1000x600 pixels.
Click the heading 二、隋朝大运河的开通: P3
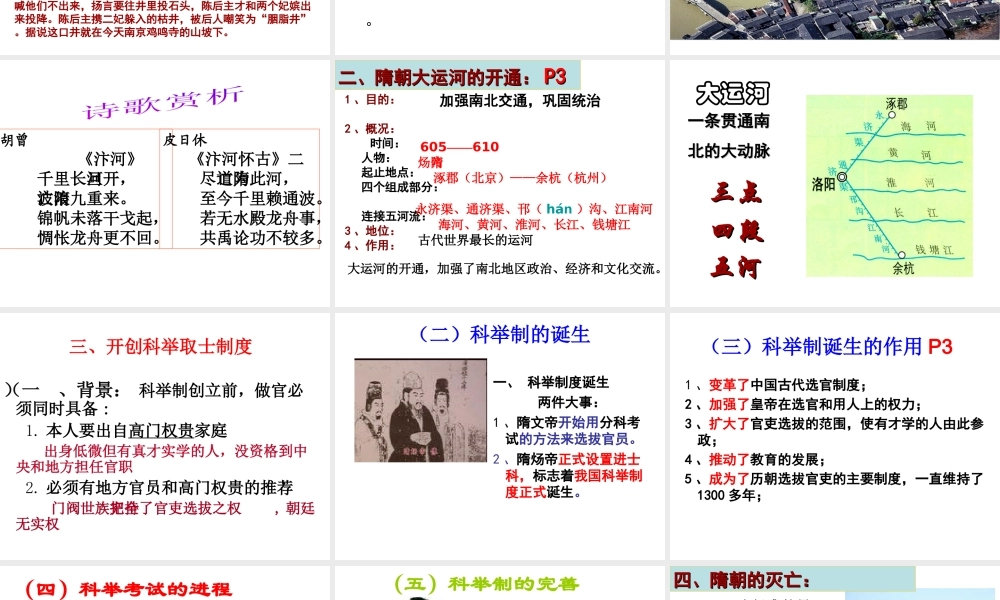coord(452,77)
